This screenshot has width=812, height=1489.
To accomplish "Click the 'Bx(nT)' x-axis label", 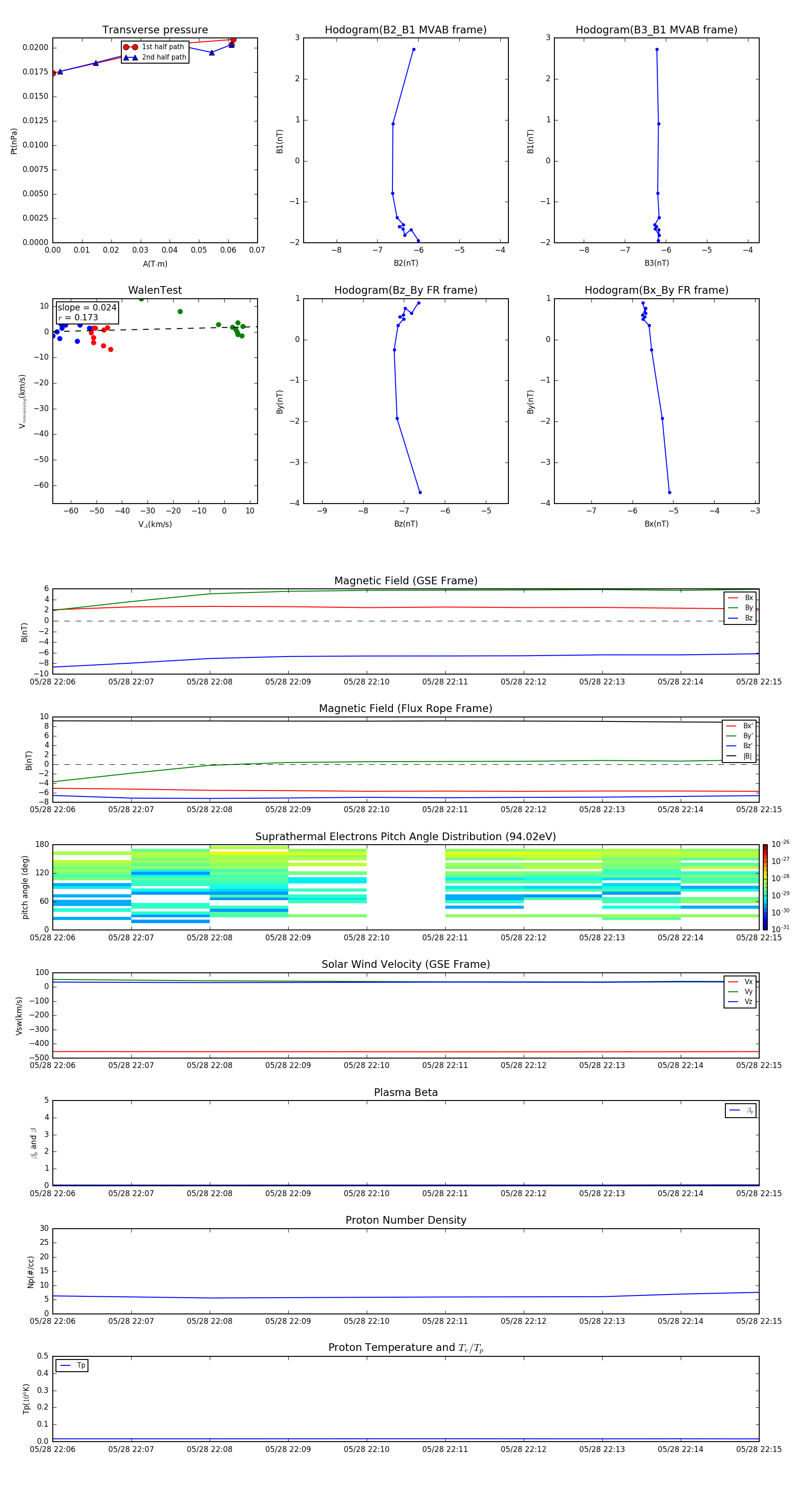I will click(656, 524).
